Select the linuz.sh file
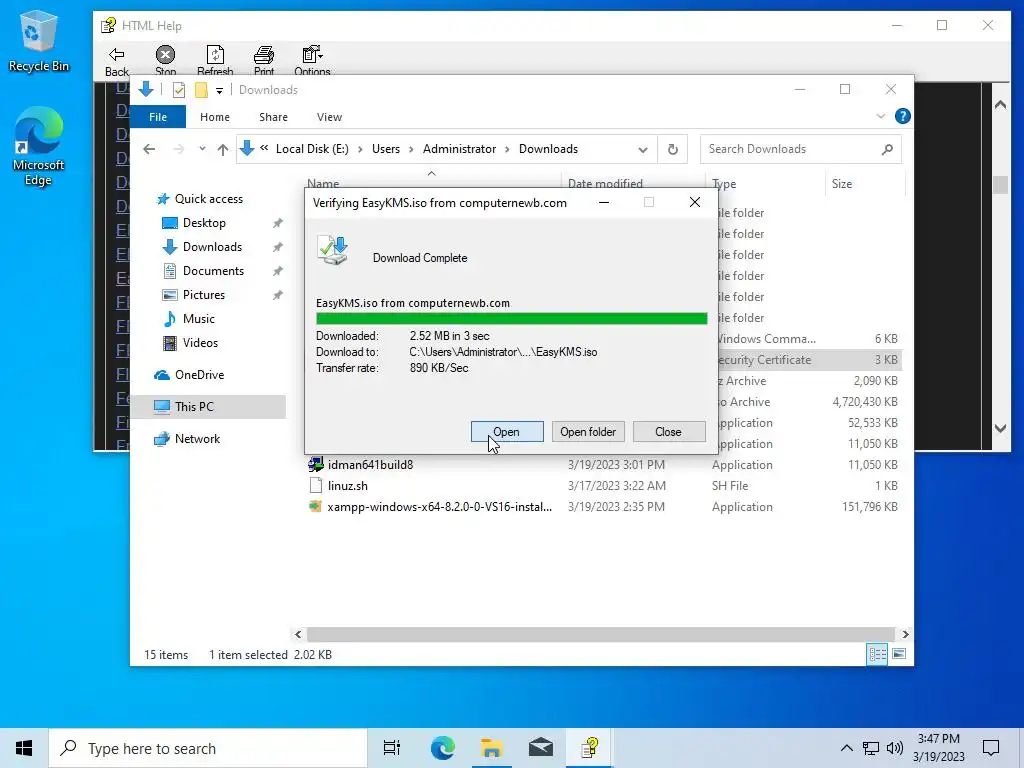 [x=347, y=486]
